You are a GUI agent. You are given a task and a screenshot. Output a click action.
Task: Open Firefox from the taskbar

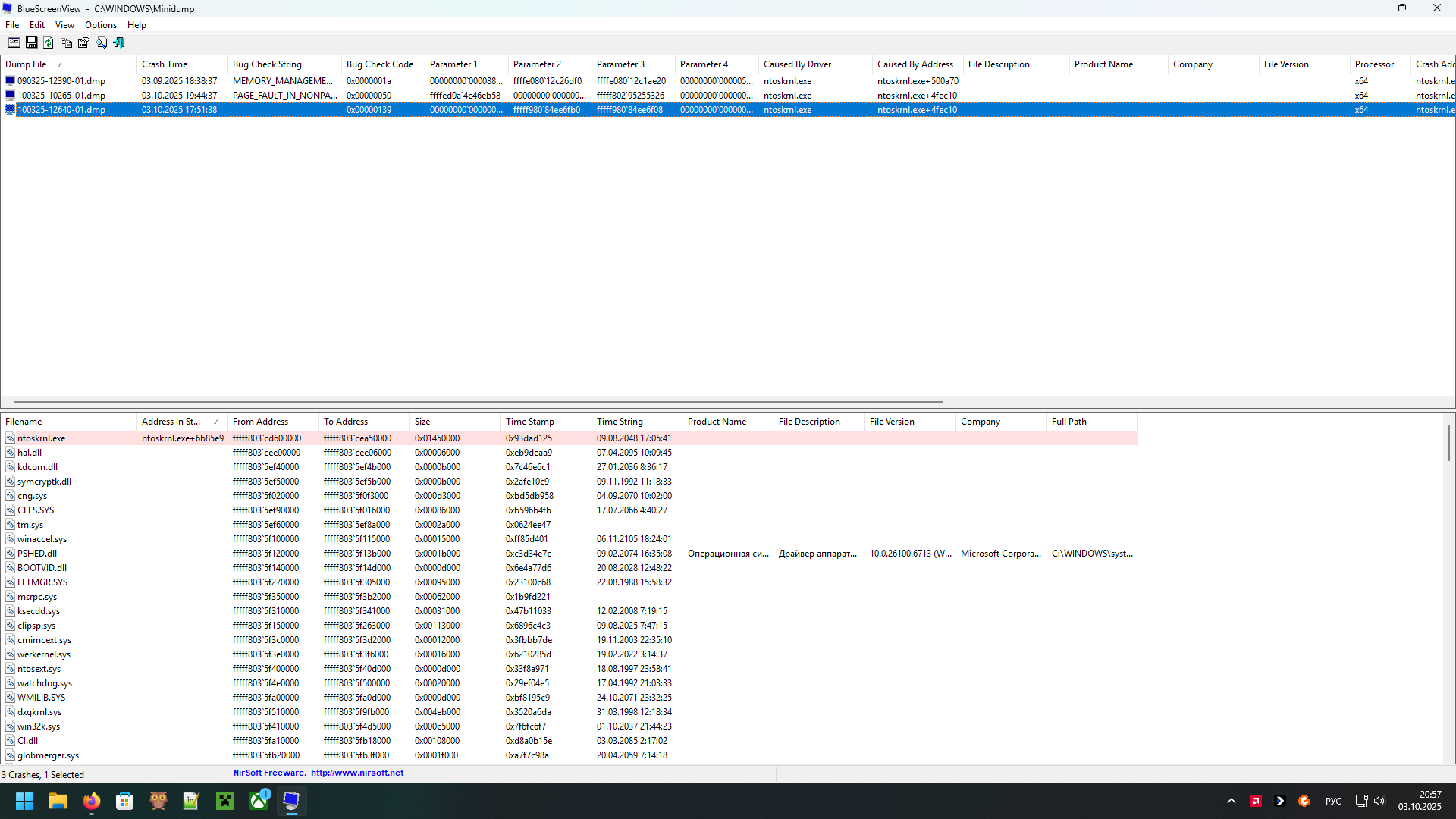[91, 801]
